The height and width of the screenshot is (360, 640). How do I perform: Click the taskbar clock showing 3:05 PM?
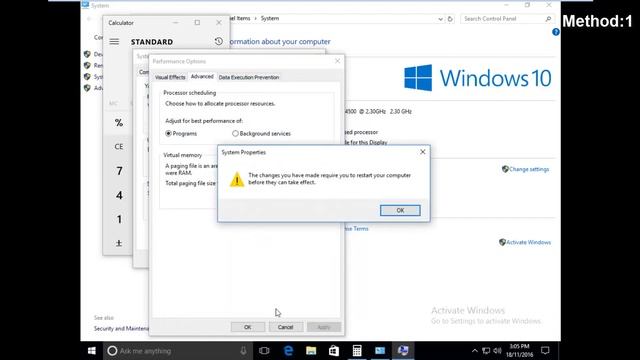point(519,351)
